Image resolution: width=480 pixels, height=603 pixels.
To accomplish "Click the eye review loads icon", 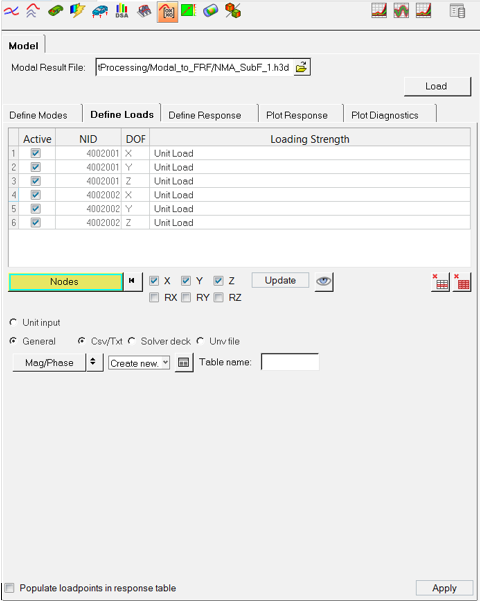I will (x=324, y=282).
